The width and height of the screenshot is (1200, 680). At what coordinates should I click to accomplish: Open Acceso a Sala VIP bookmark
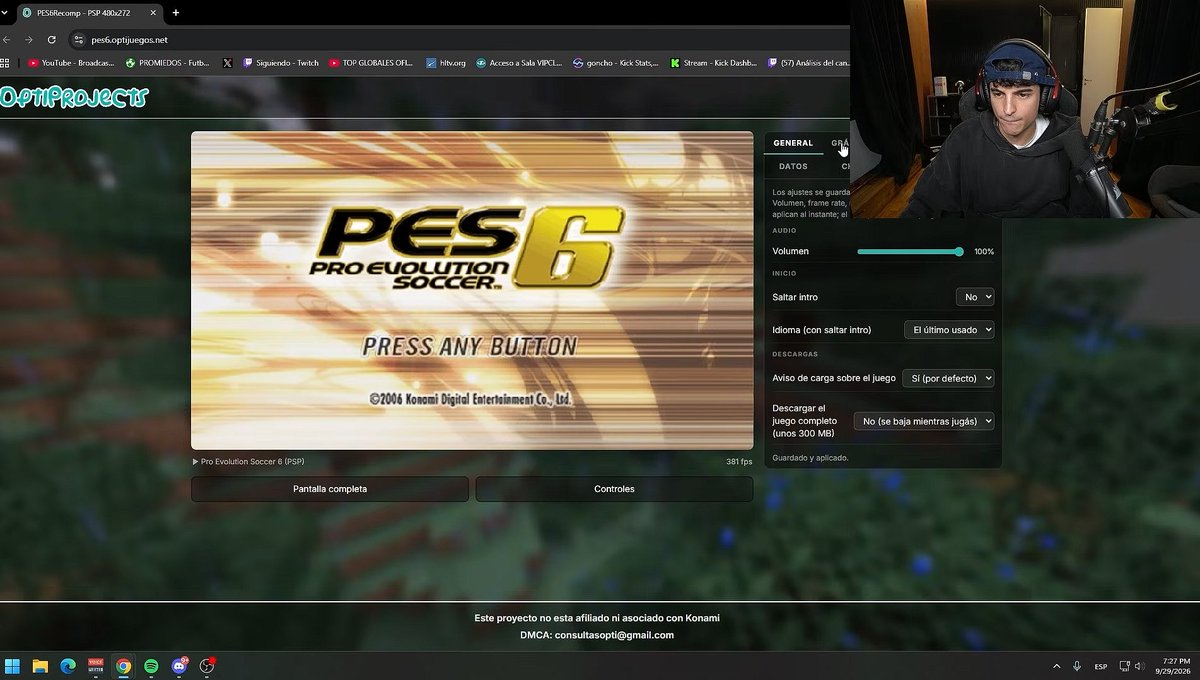click(519, 63)
